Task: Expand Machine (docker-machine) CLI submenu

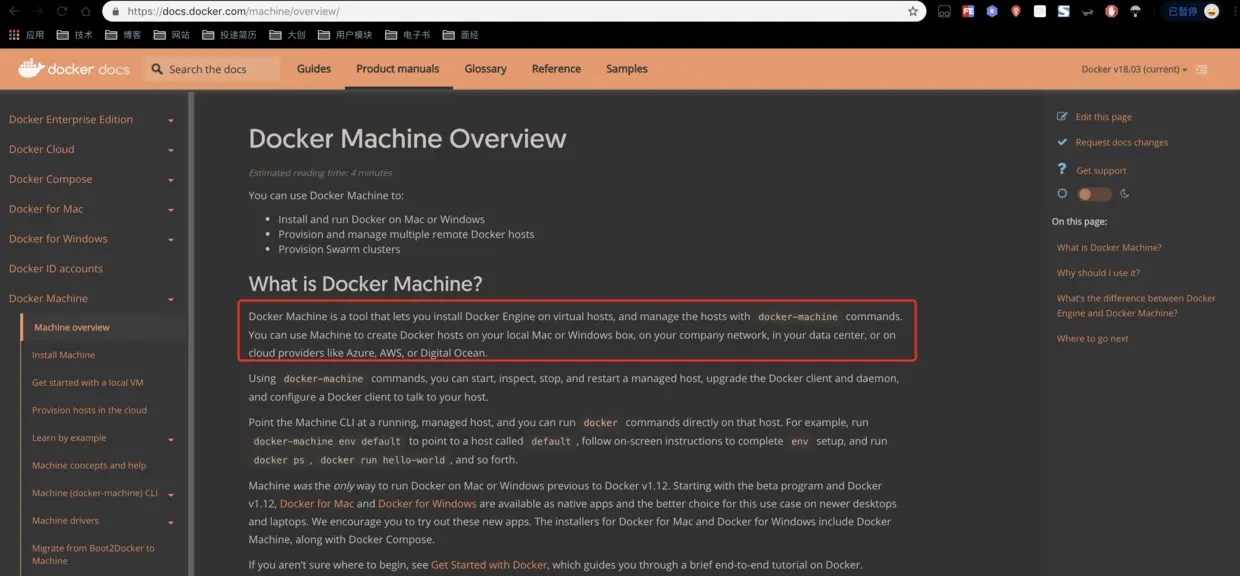Action: tap(171, 494)
